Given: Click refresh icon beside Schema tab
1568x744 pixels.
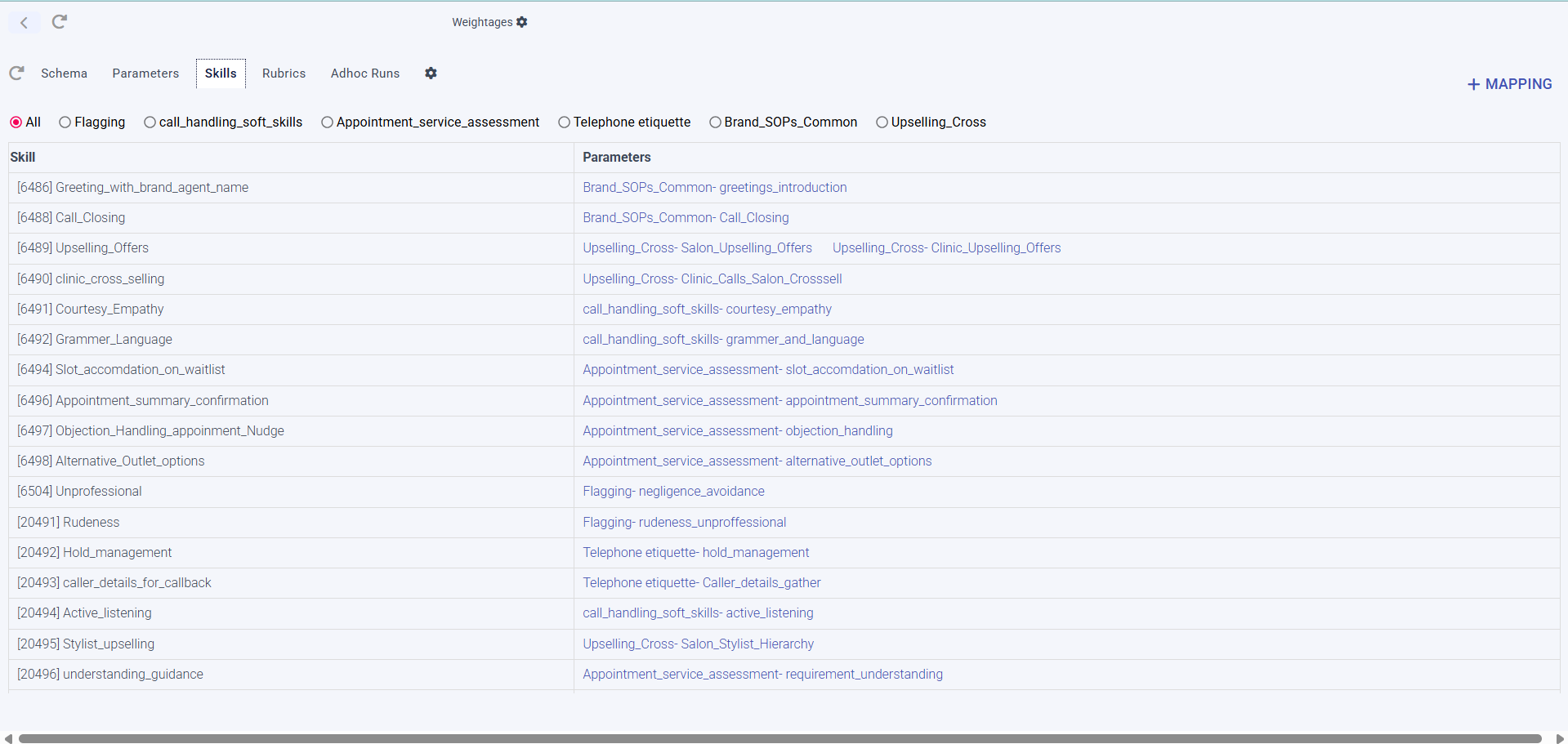Looking at the screenshot, I should [16, 74].
